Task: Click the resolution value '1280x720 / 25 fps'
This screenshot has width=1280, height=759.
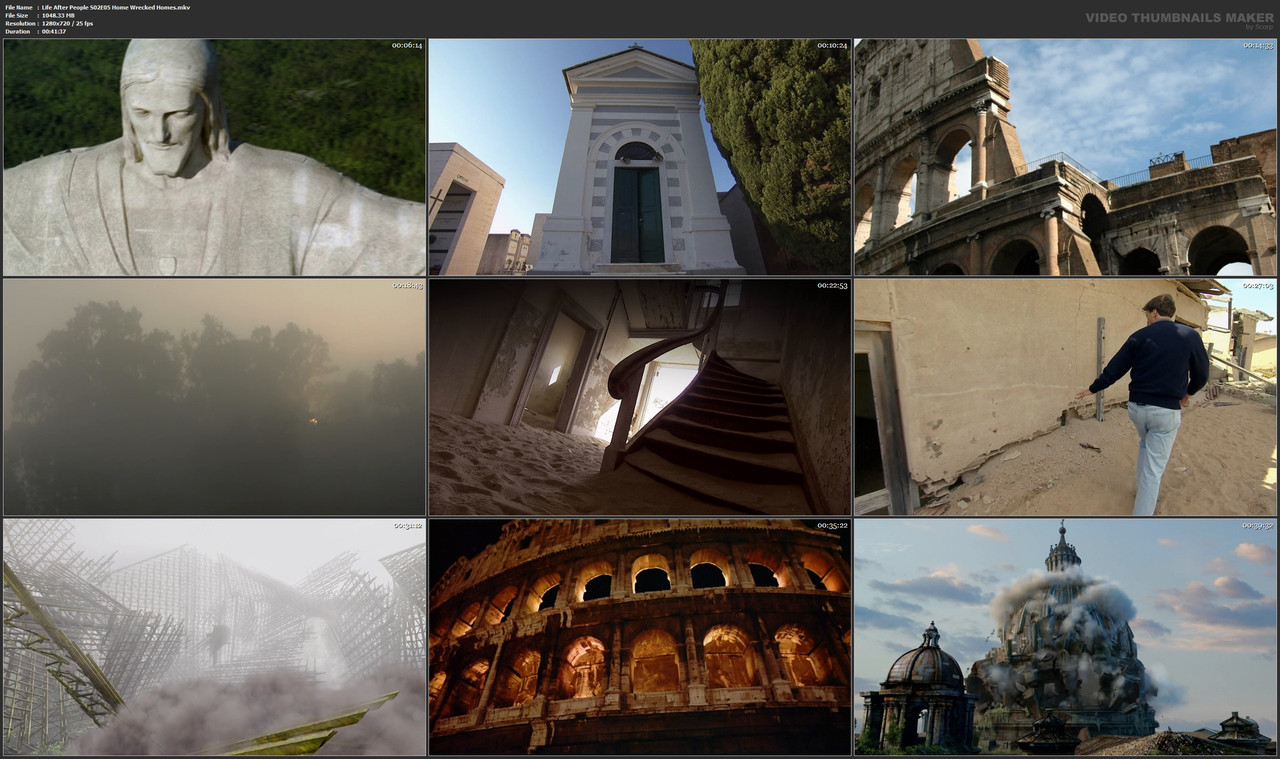Action: tap(67, 23)
